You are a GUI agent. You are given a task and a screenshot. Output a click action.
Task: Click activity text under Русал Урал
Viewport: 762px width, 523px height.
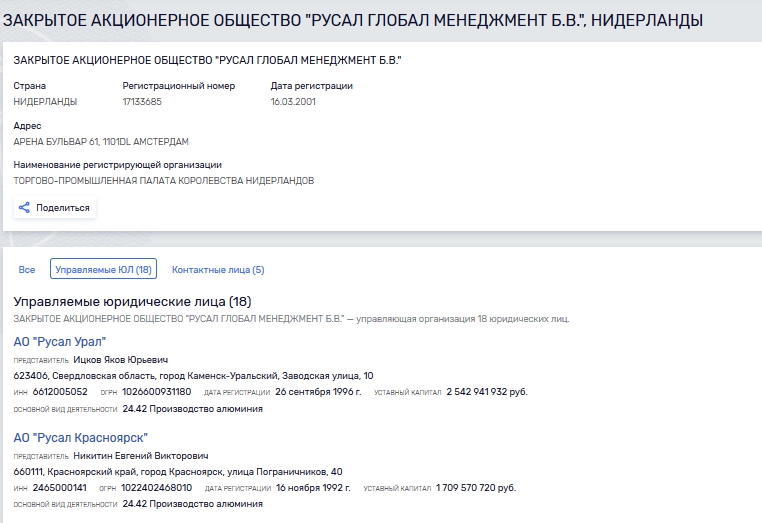point(192,409)
